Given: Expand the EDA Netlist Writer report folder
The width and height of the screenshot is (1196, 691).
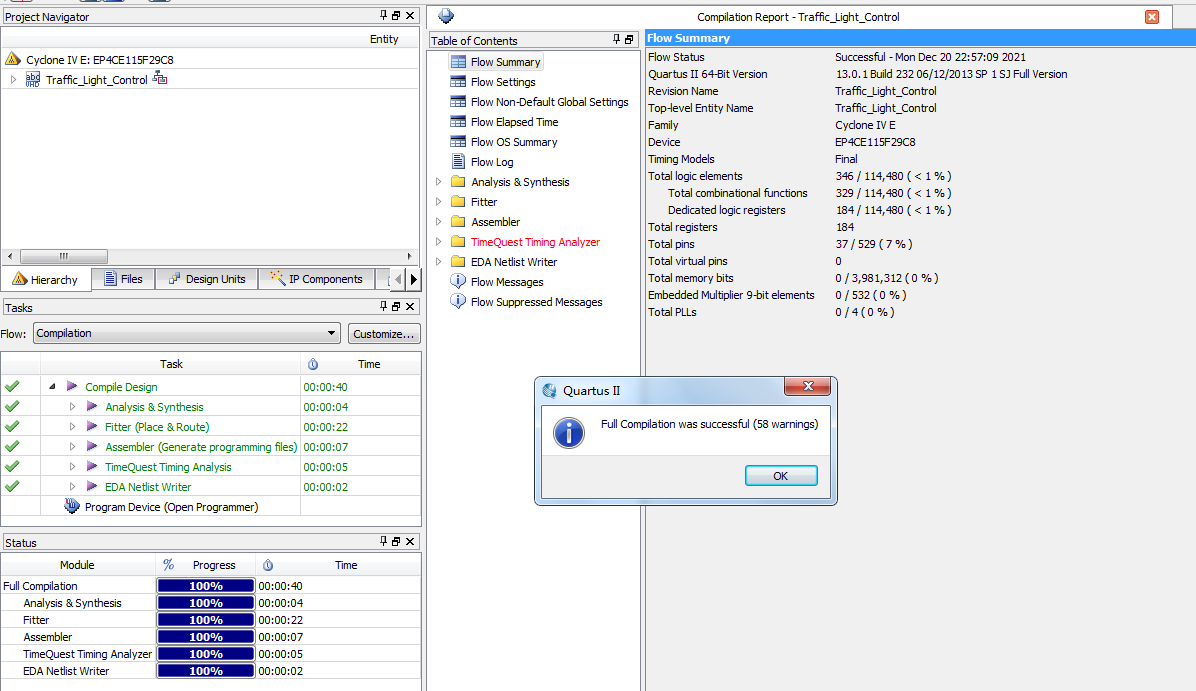Looking at the screenshot, I should (438, 261).
